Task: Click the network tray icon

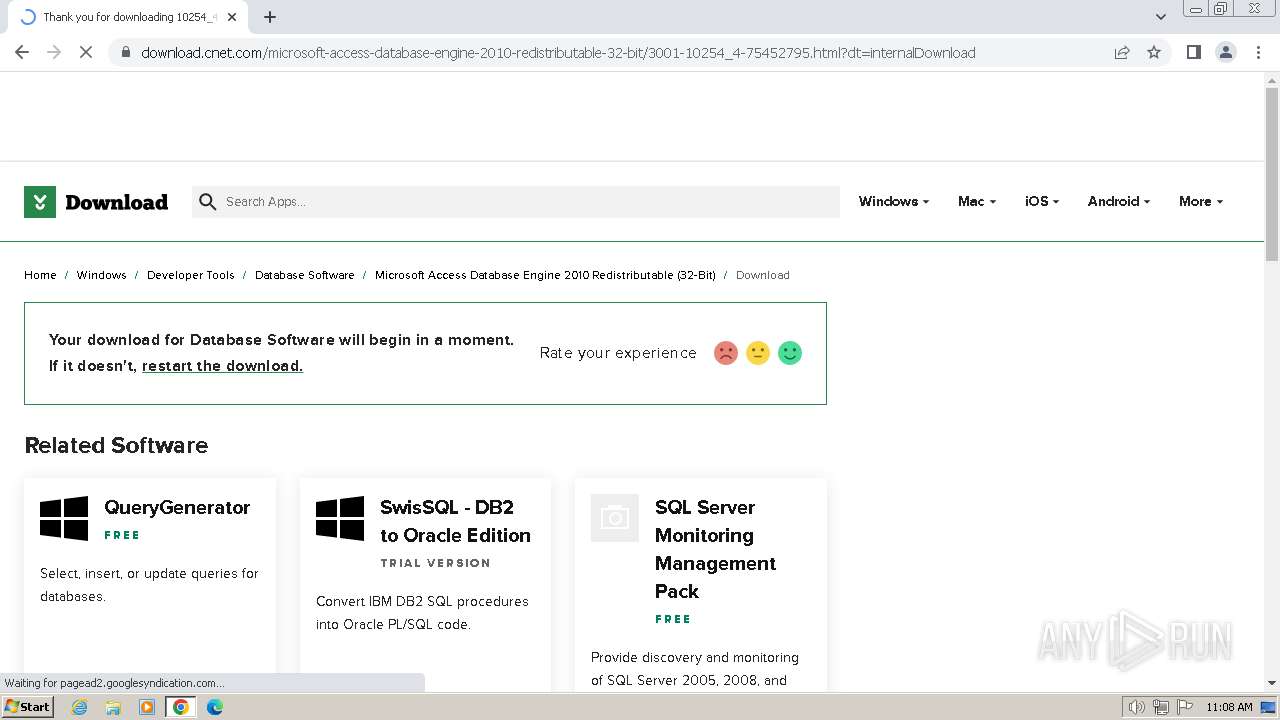Action: [1161, 707]
